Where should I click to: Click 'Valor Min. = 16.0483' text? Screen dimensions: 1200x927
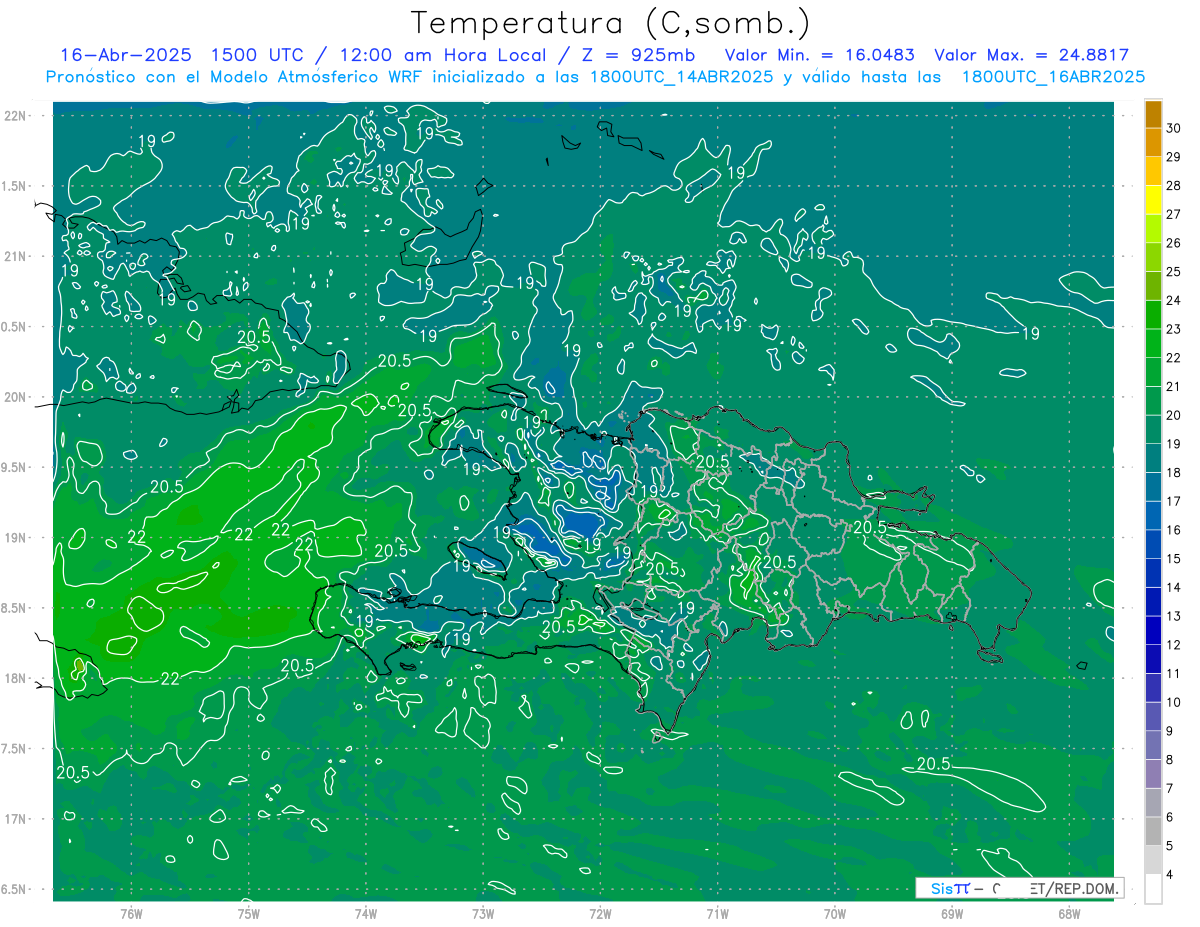click(820, 55)
